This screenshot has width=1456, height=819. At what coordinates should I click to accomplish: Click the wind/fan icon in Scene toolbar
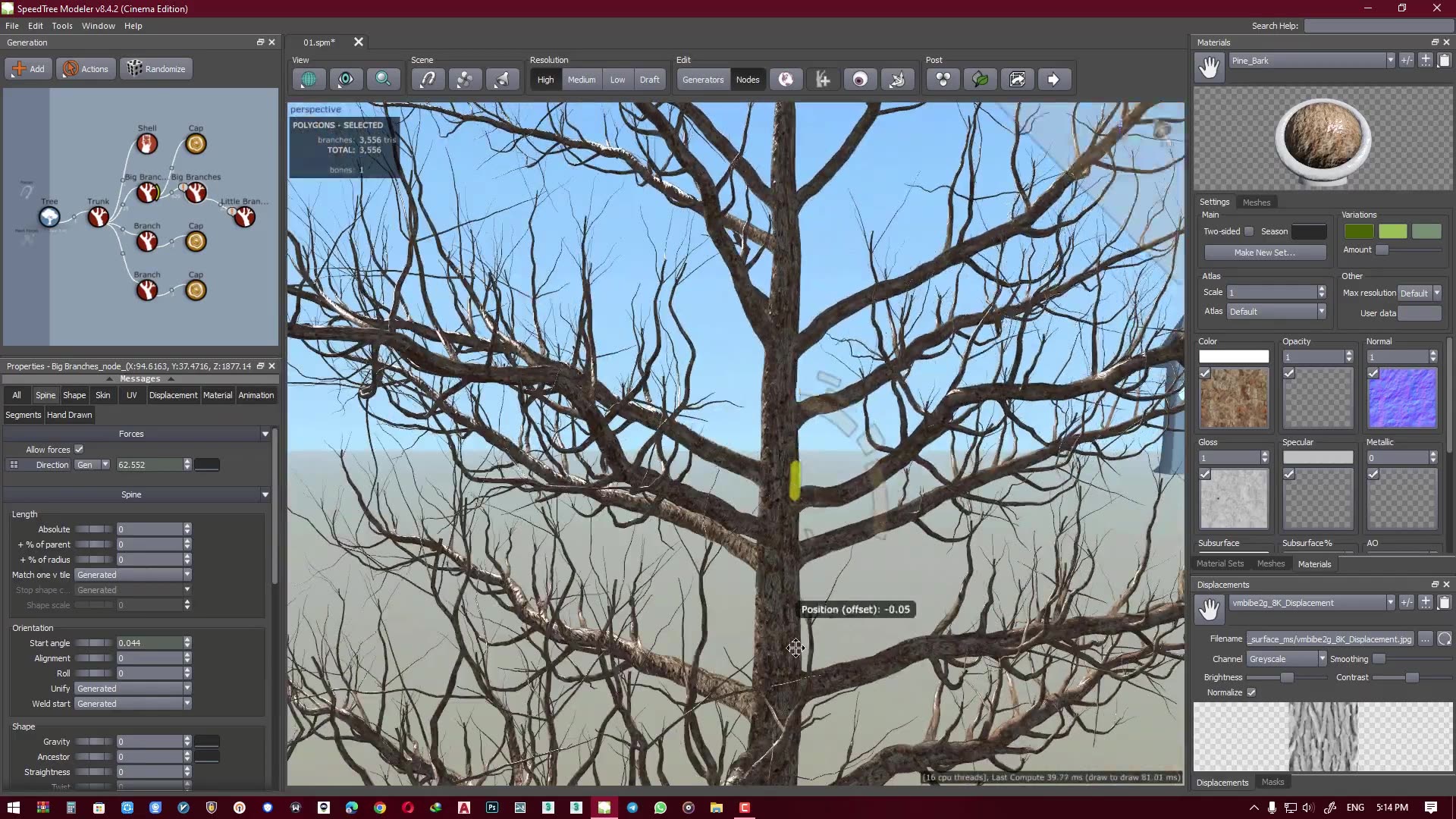(465, 79)
